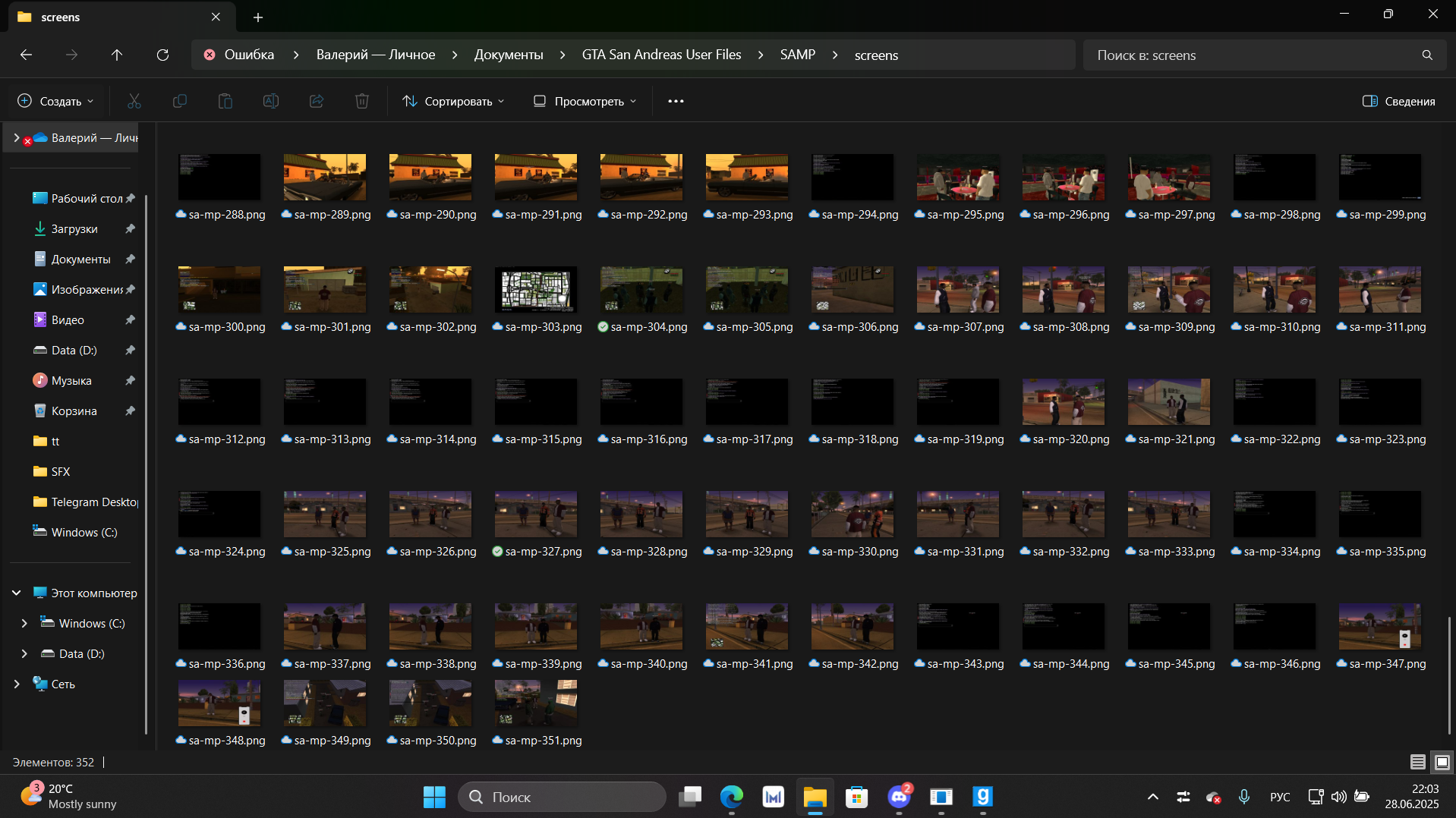Go up one folder level arrow
Screen dimensions: 1456x818
coord(117,55)
